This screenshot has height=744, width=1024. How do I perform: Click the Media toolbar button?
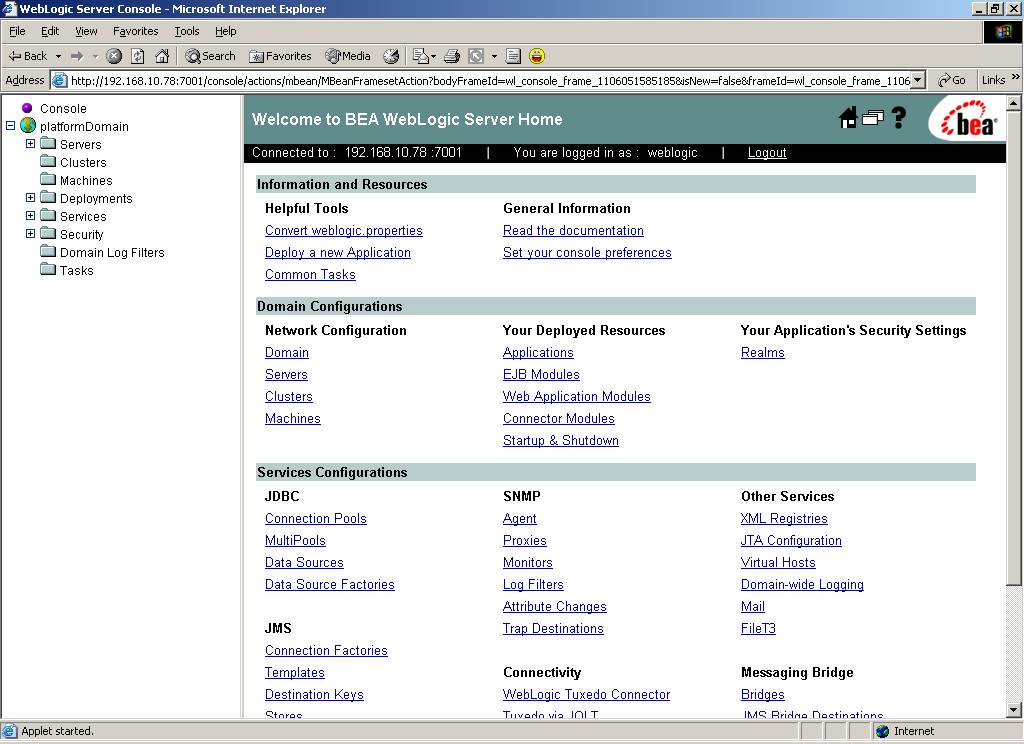tap(348, 56)
